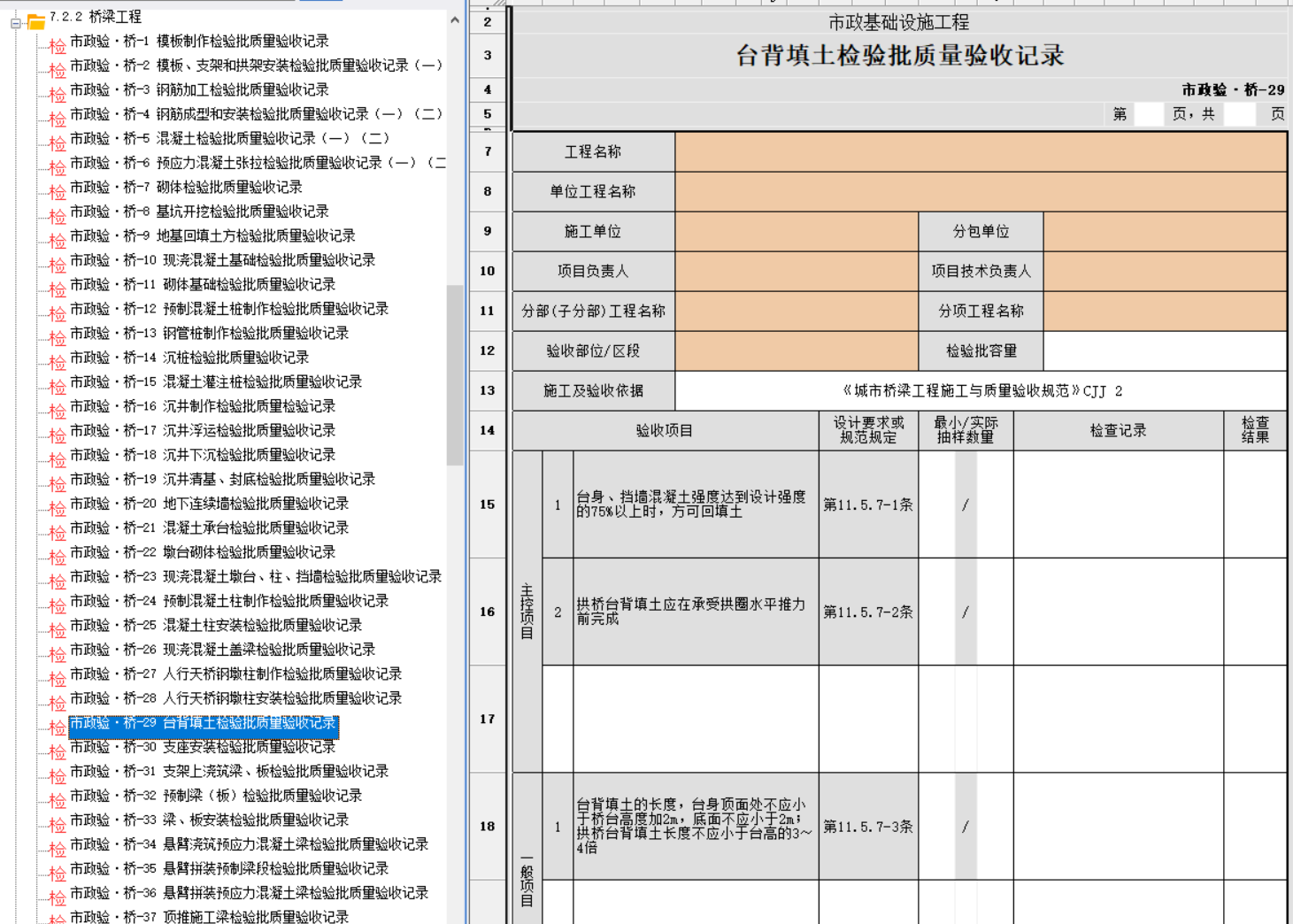Viewport: 1293px width, 924px height.
Task: Open 桥-30 支座安装检验批质量验收记录
Action: point(204,747)
